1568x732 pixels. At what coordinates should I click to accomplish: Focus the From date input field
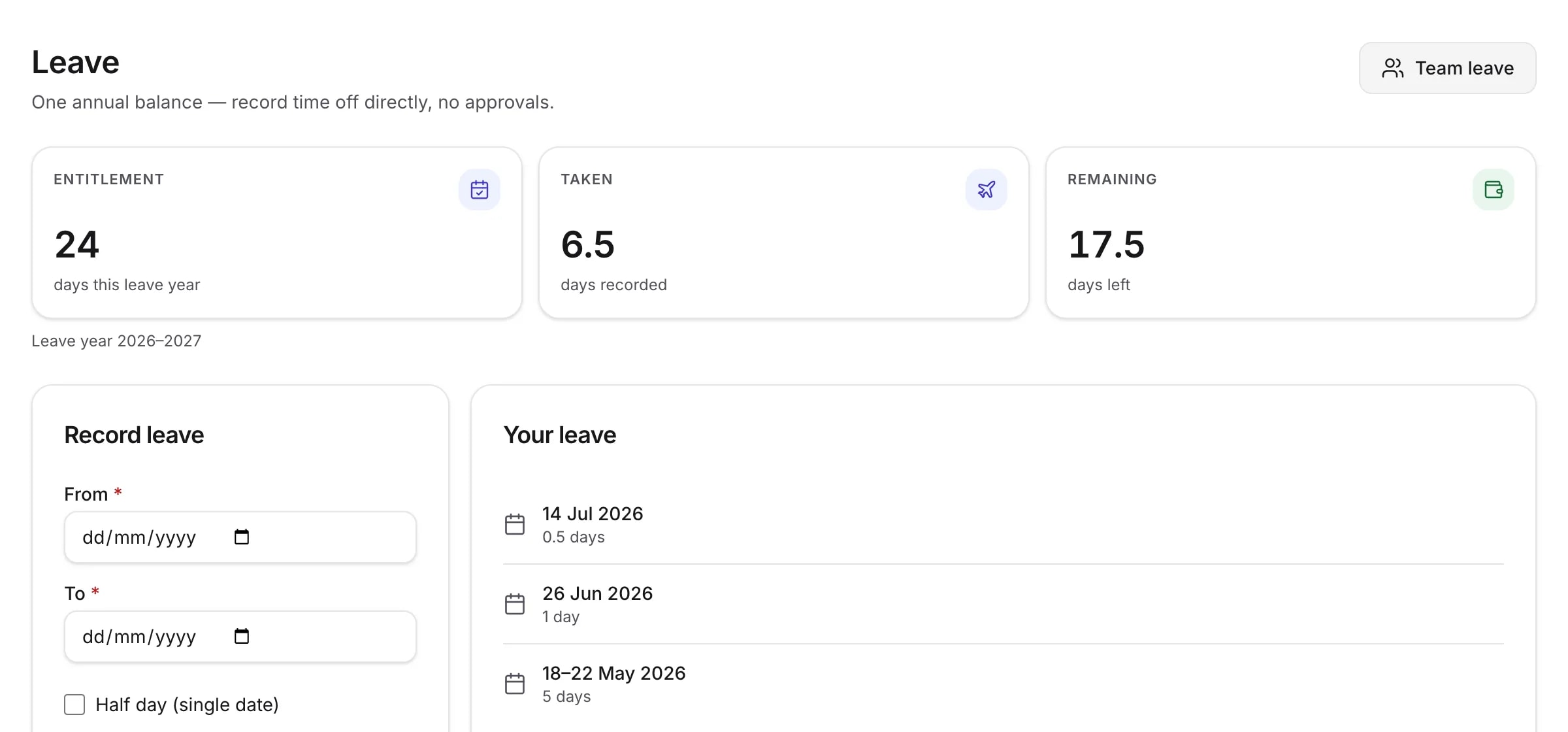240,537
